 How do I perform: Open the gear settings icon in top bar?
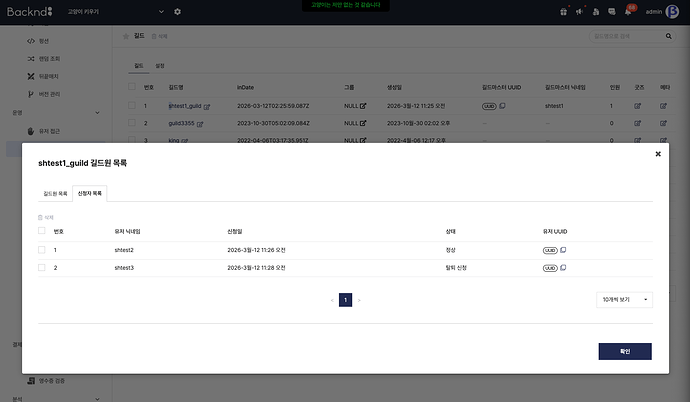[177, 12]
